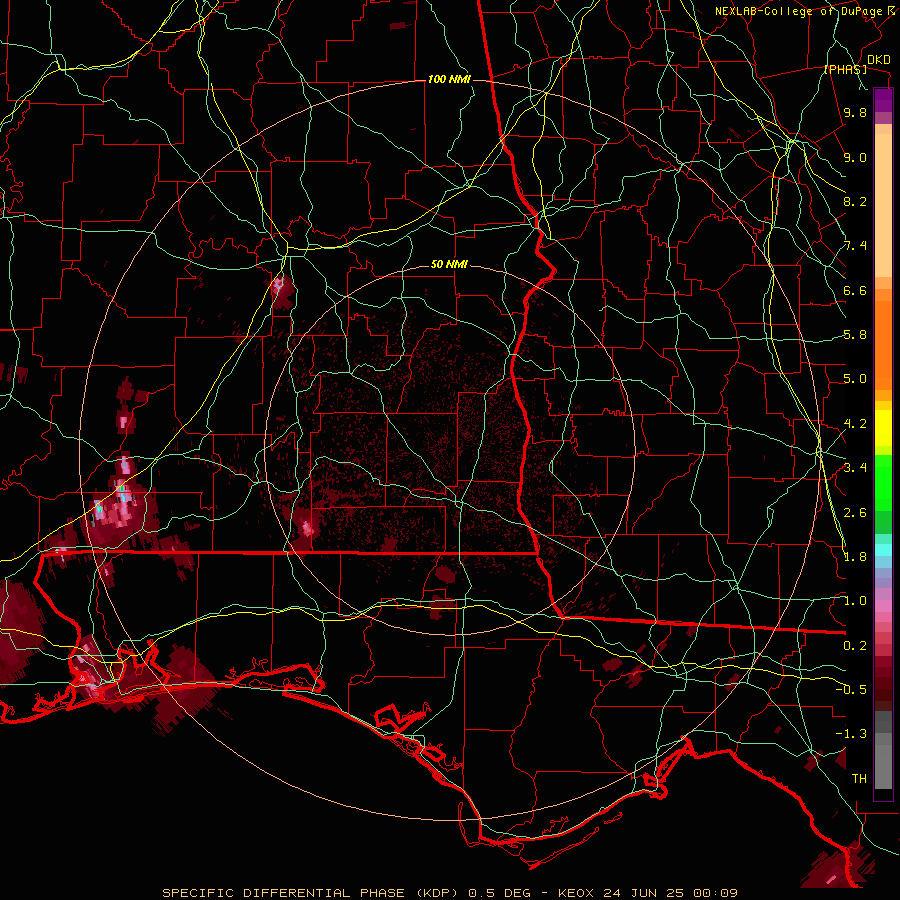Click the TH threshold label

point(859,778)
